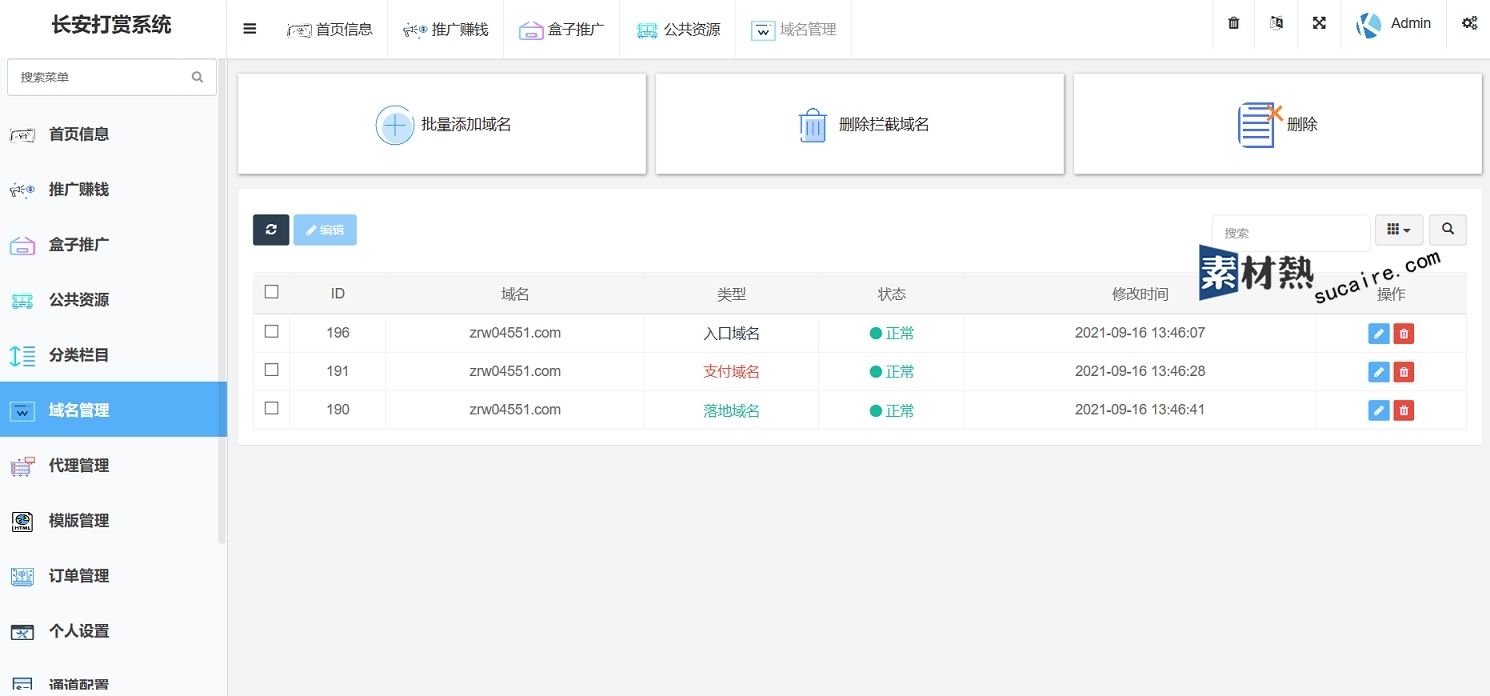Open 盒子推广 in the sidebar
The height and width of the screenshot is (696, 1490).
113,244
